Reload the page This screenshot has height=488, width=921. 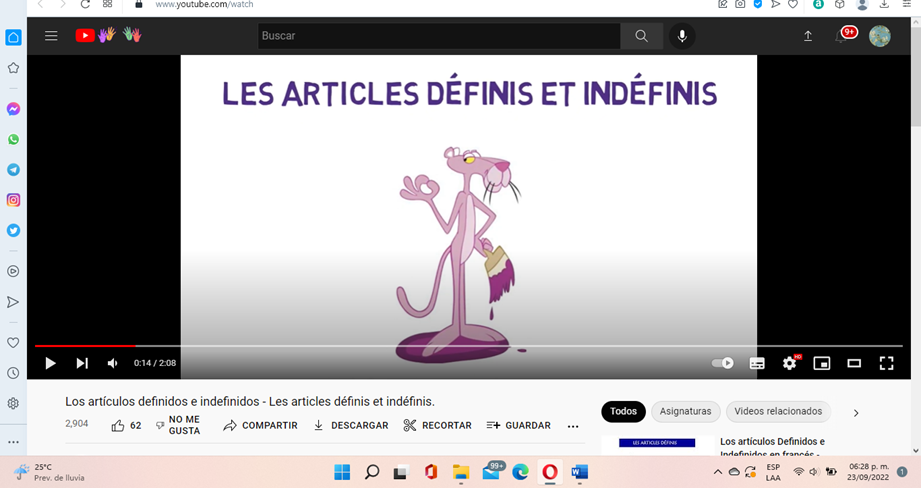85,4
